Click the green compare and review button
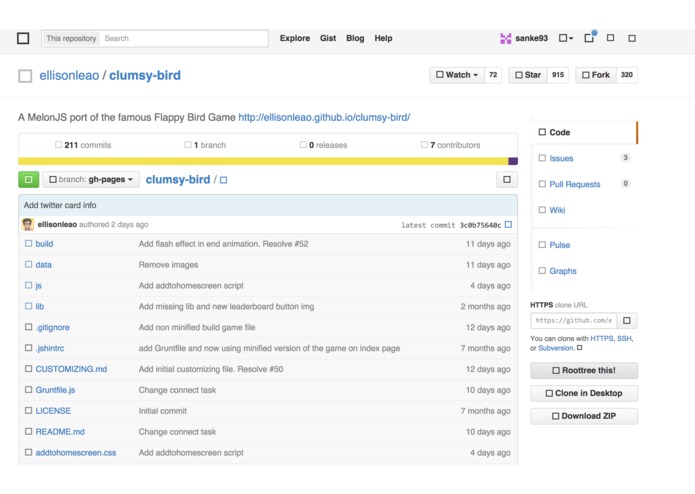 click(29, 179)
